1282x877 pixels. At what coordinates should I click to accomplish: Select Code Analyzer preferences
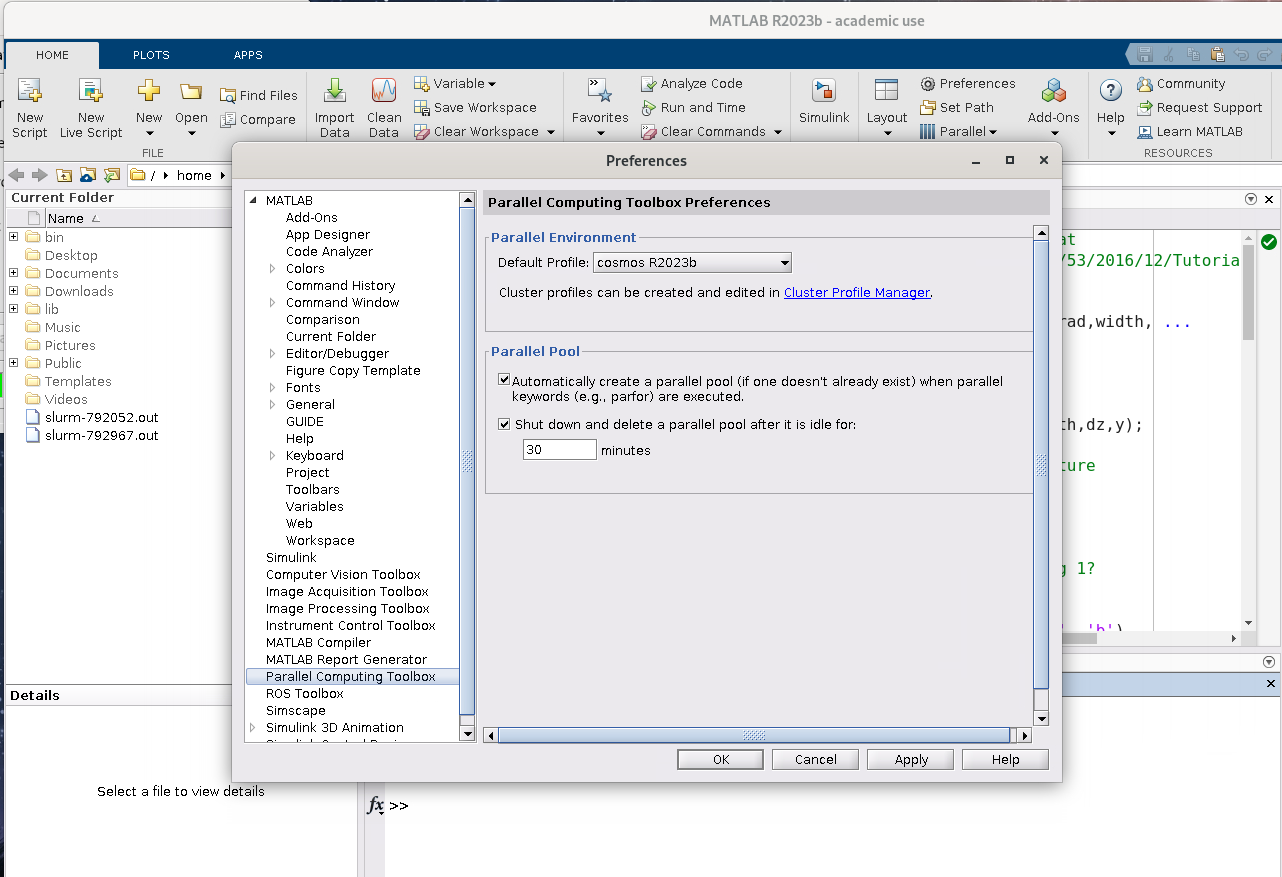click(329, 251)
